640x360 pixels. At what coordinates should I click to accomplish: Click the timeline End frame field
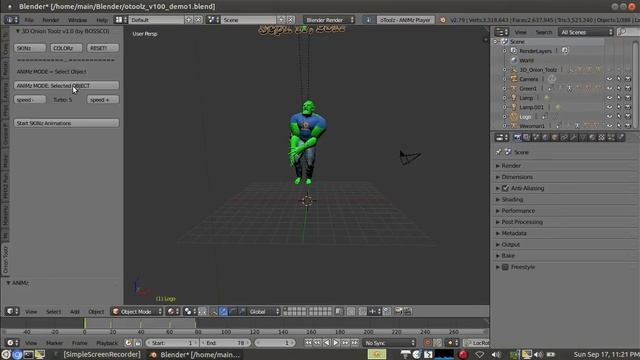(226, 343)
